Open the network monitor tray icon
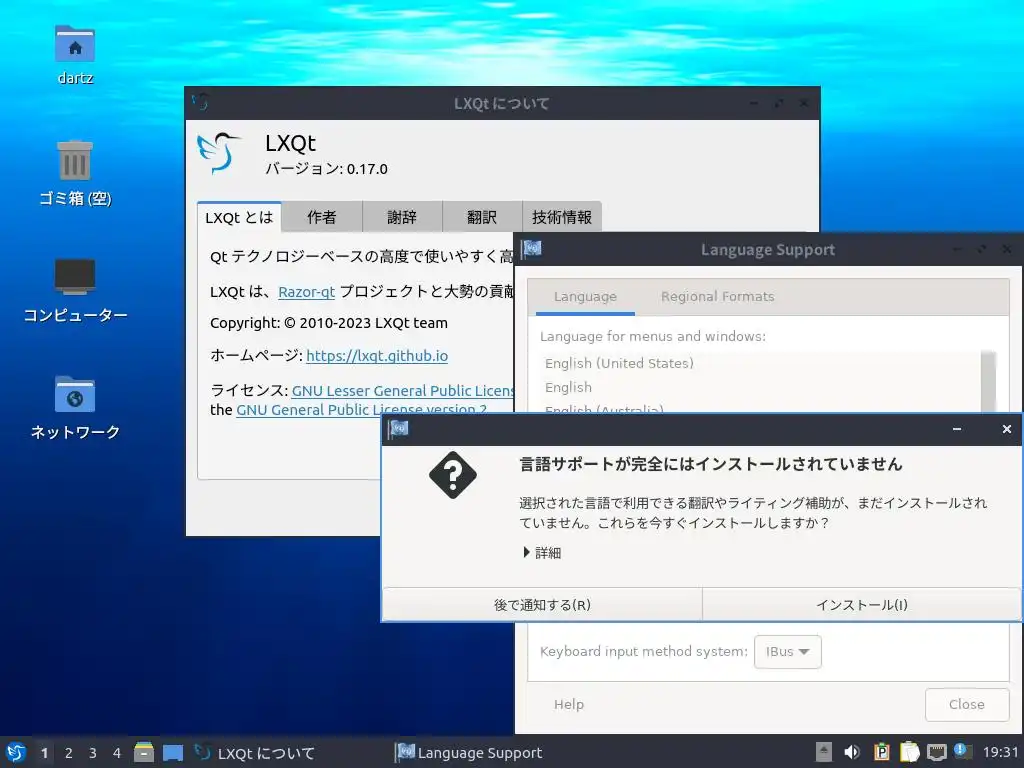Screen dimensions: 1024x768 936,752
